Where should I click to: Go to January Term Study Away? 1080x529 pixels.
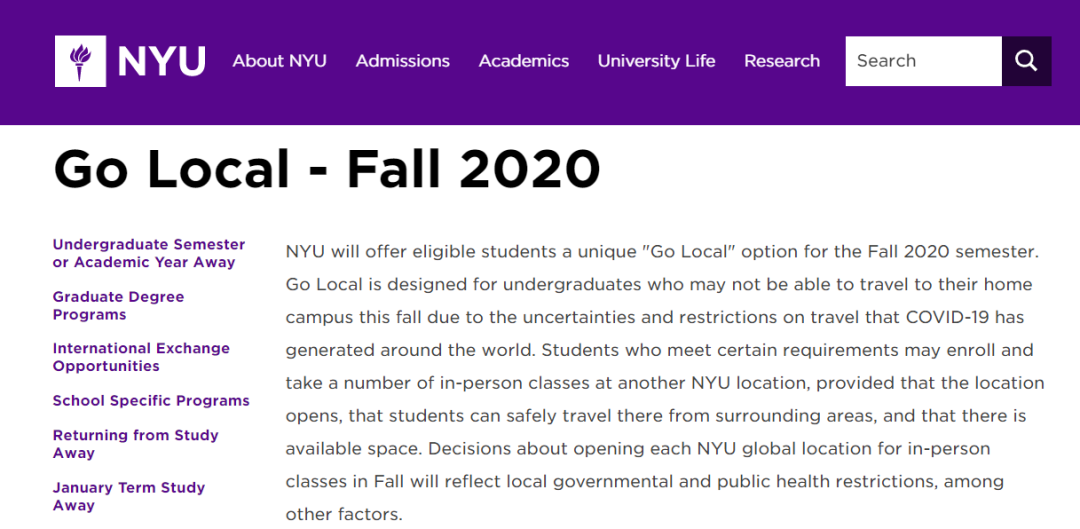click(x=129, y=497)
